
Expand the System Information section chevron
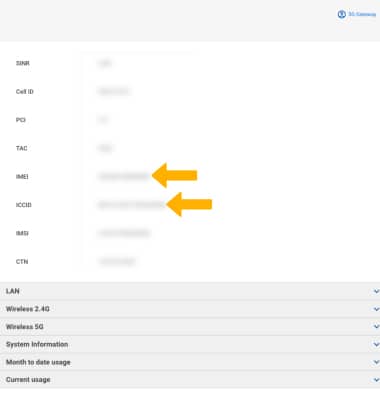tap(376, 344)
